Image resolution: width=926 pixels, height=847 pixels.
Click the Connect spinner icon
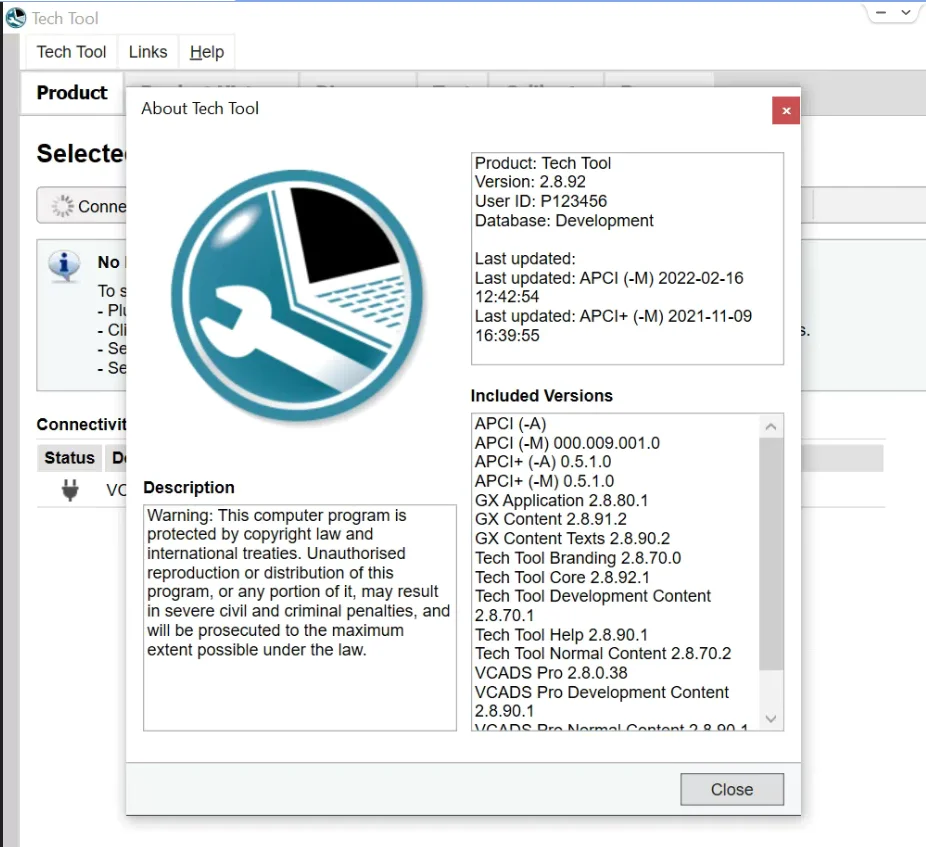tap(62, 206)
